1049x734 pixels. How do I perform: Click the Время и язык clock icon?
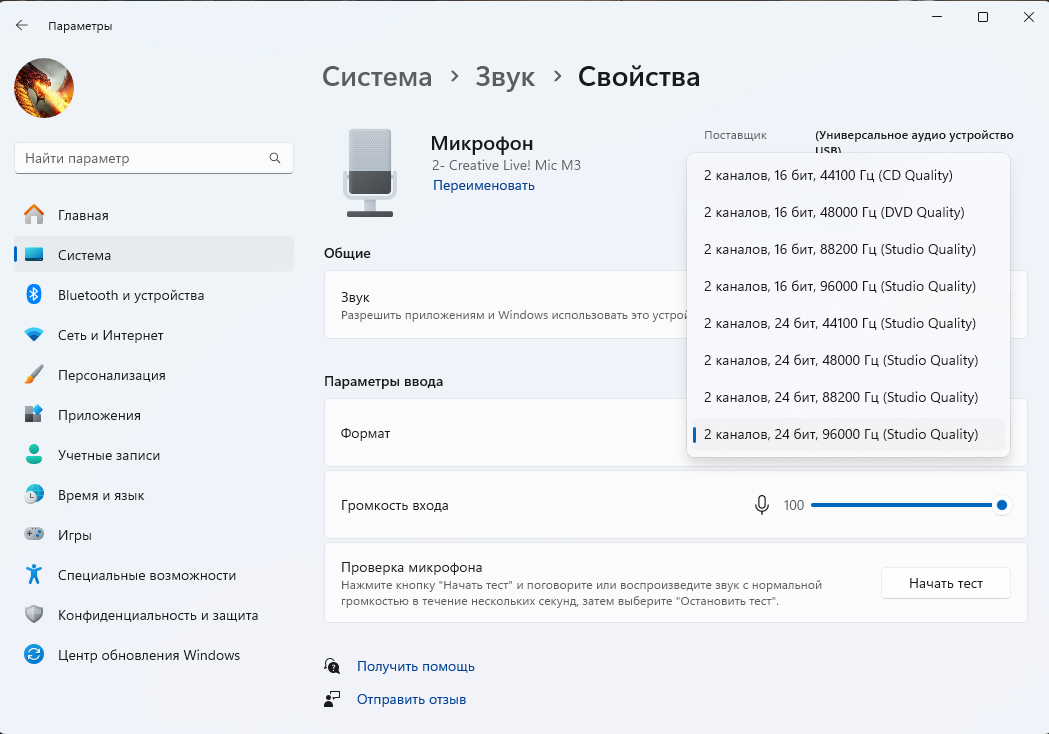(33, 494)
